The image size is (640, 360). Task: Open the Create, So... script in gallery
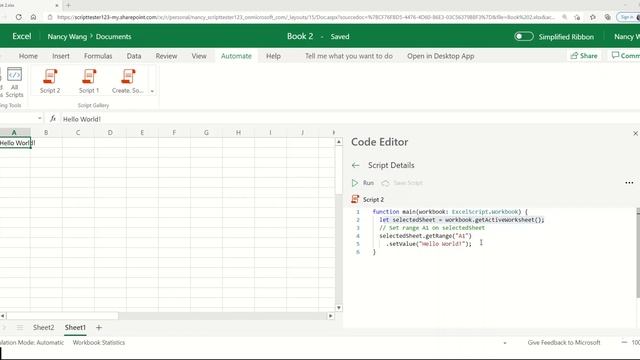(128, 81)
